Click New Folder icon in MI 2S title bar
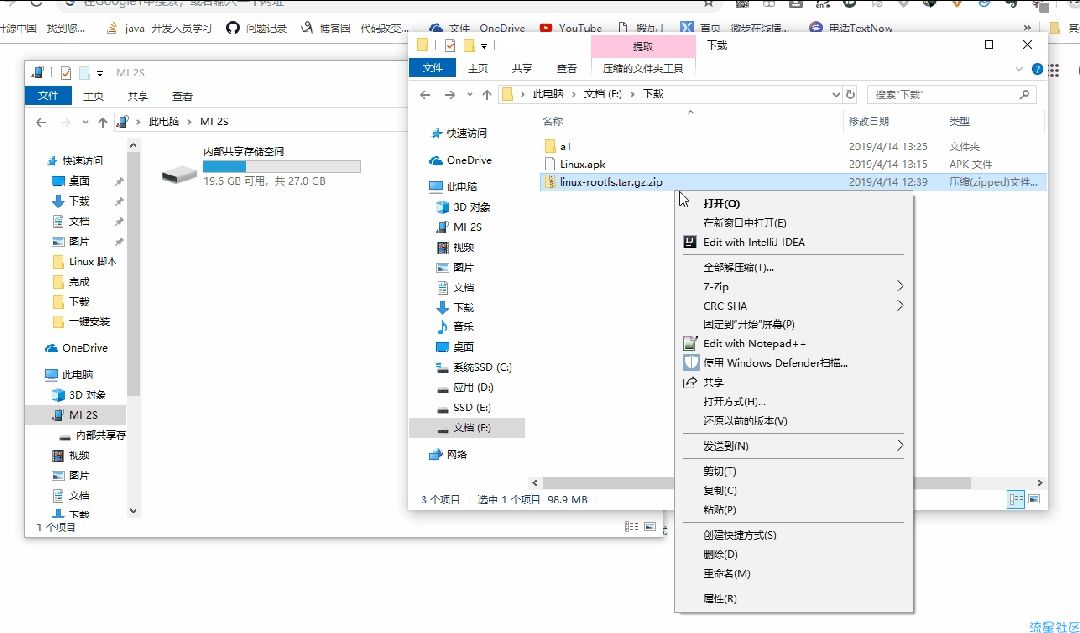The width and height of the screenshot is (1080, 633). coord(84,72)
